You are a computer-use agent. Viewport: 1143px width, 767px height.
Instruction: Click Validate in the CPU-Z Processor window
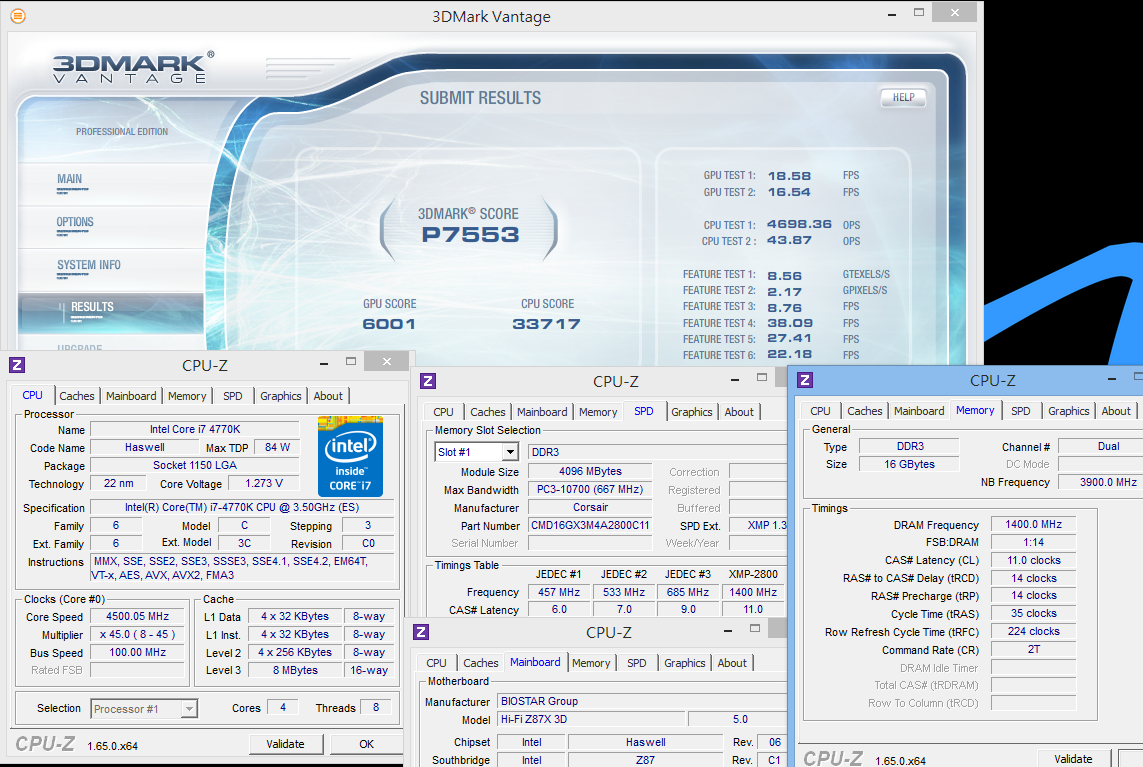tap(285, 744)
